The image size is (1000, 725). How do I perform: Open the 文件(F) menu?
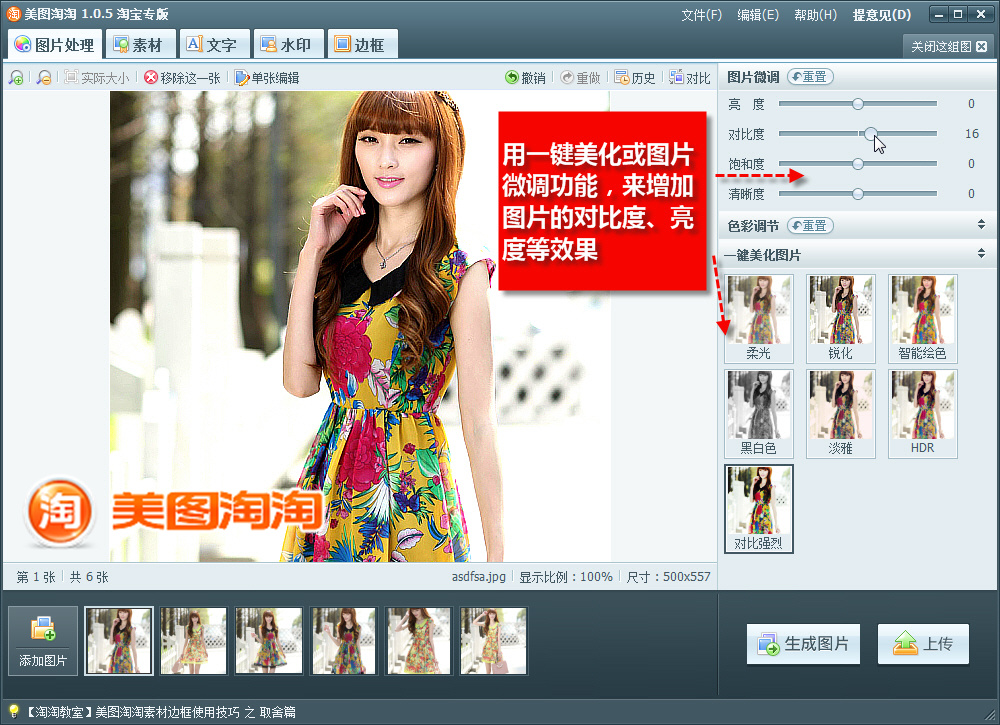(x=702, y=15)
